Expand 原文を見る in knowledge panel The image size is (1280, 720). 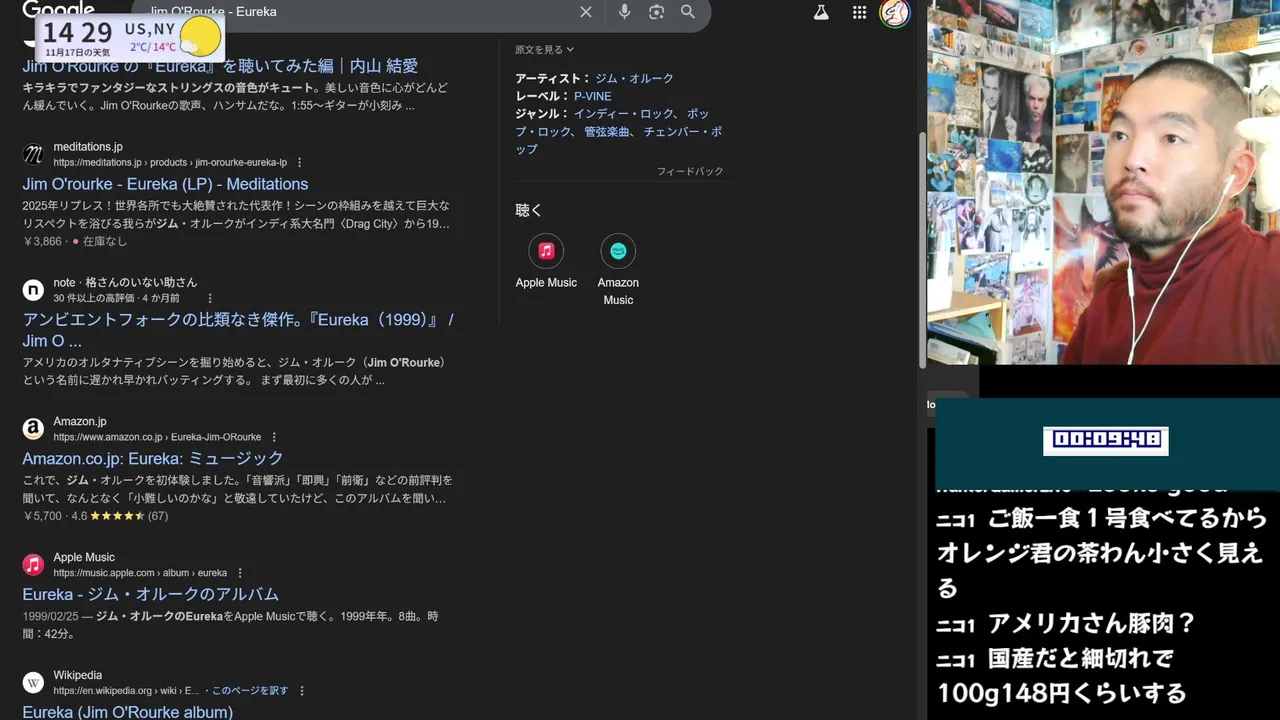point(545,49)
